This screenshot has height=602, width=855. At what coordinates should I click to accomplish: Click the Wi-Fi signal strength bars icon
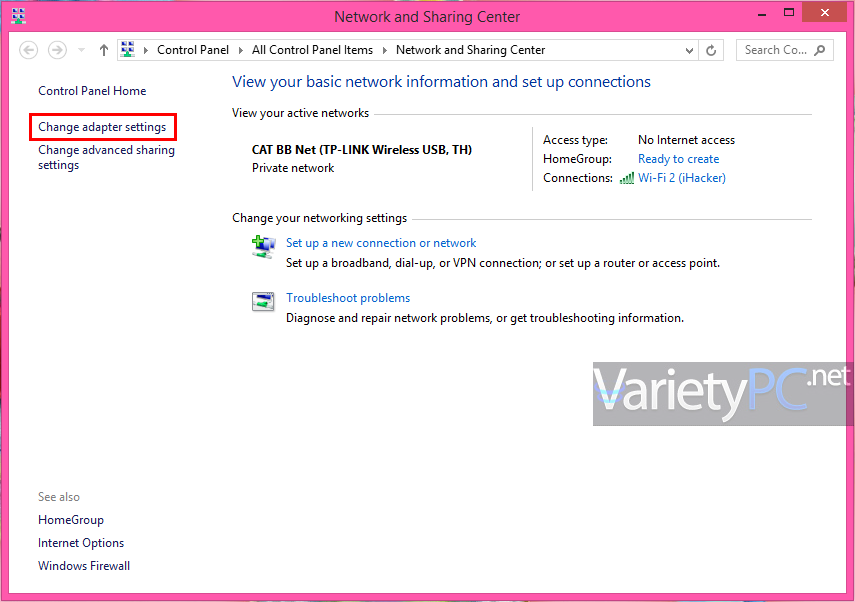click(627, 177)
